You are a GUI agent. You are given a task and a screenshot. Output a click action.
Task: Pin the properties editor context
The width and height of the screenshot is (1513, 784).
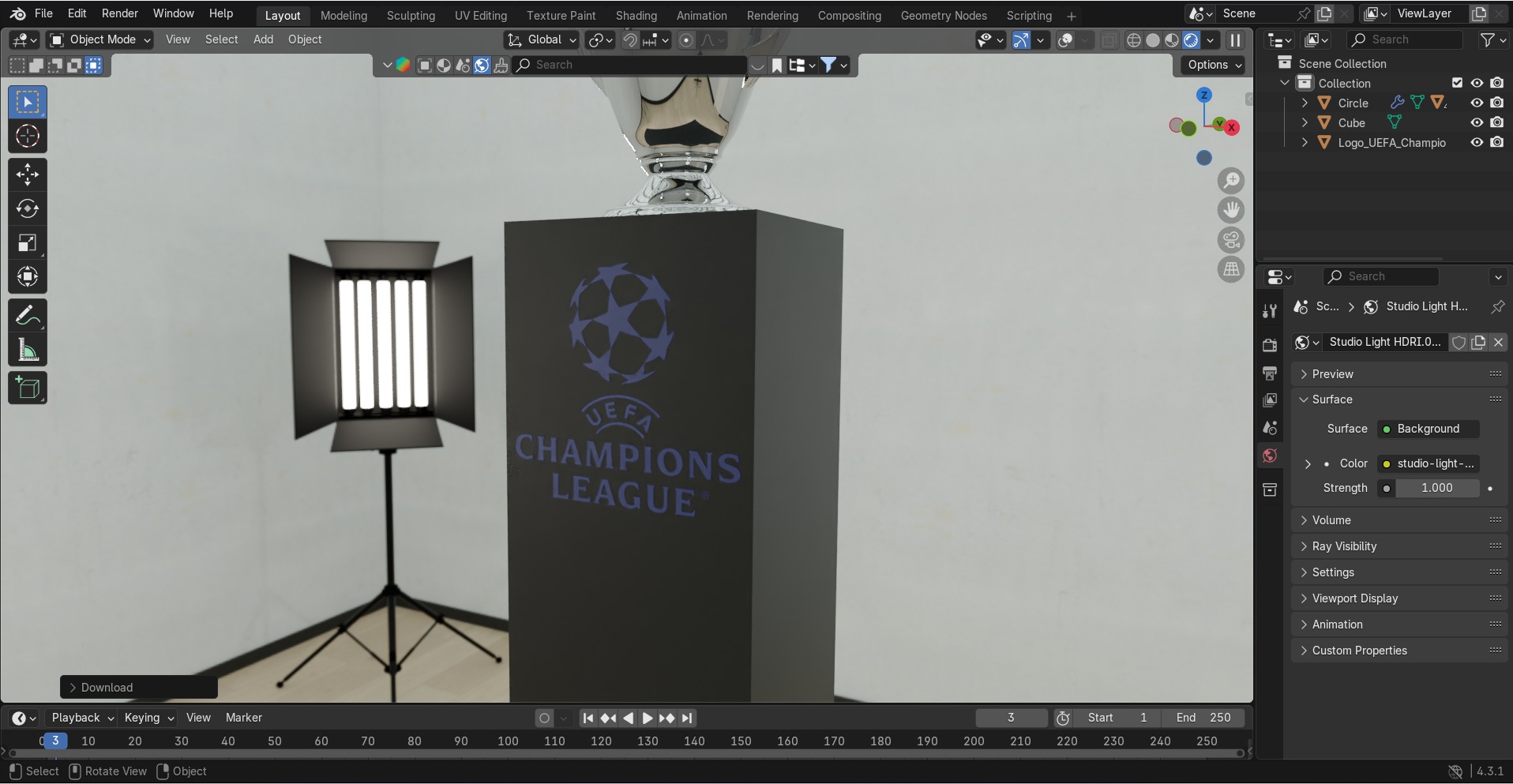click(x=1497, y=306)
